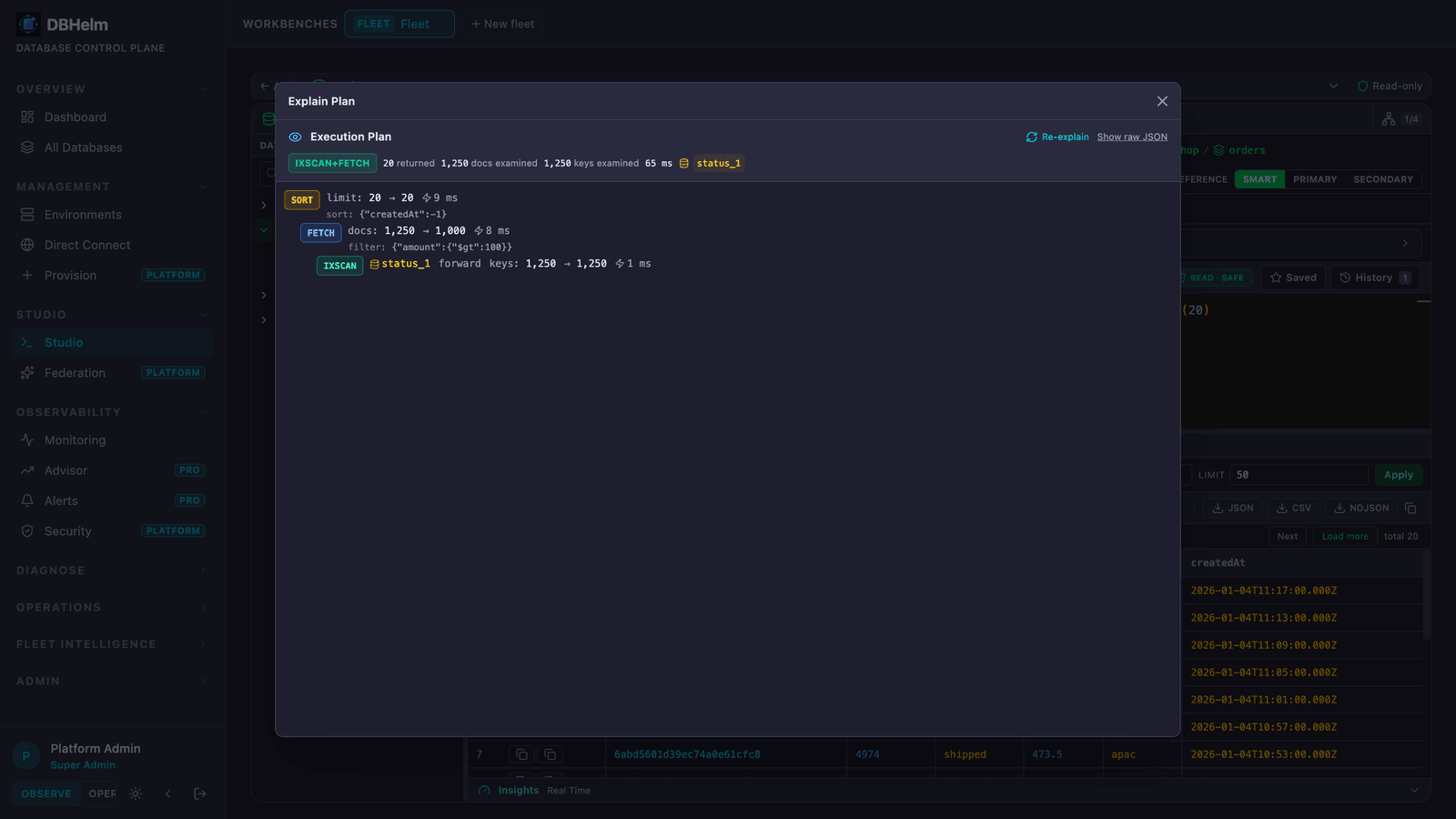Click the logout icon
This screenshot has height=819, width=1456.
[200, 794]
